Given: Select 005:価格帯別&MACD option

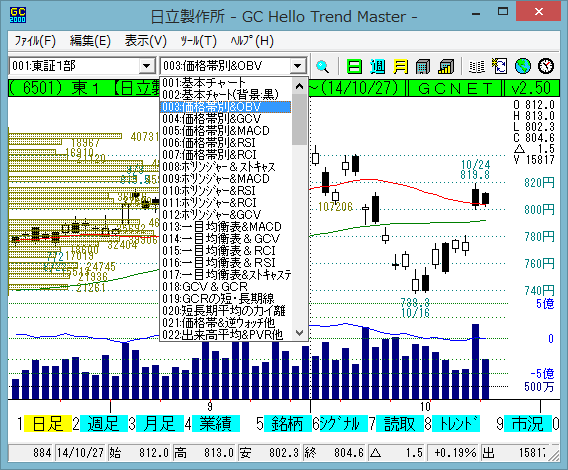Looking at the screenshot, I should [x=225, y=131].
